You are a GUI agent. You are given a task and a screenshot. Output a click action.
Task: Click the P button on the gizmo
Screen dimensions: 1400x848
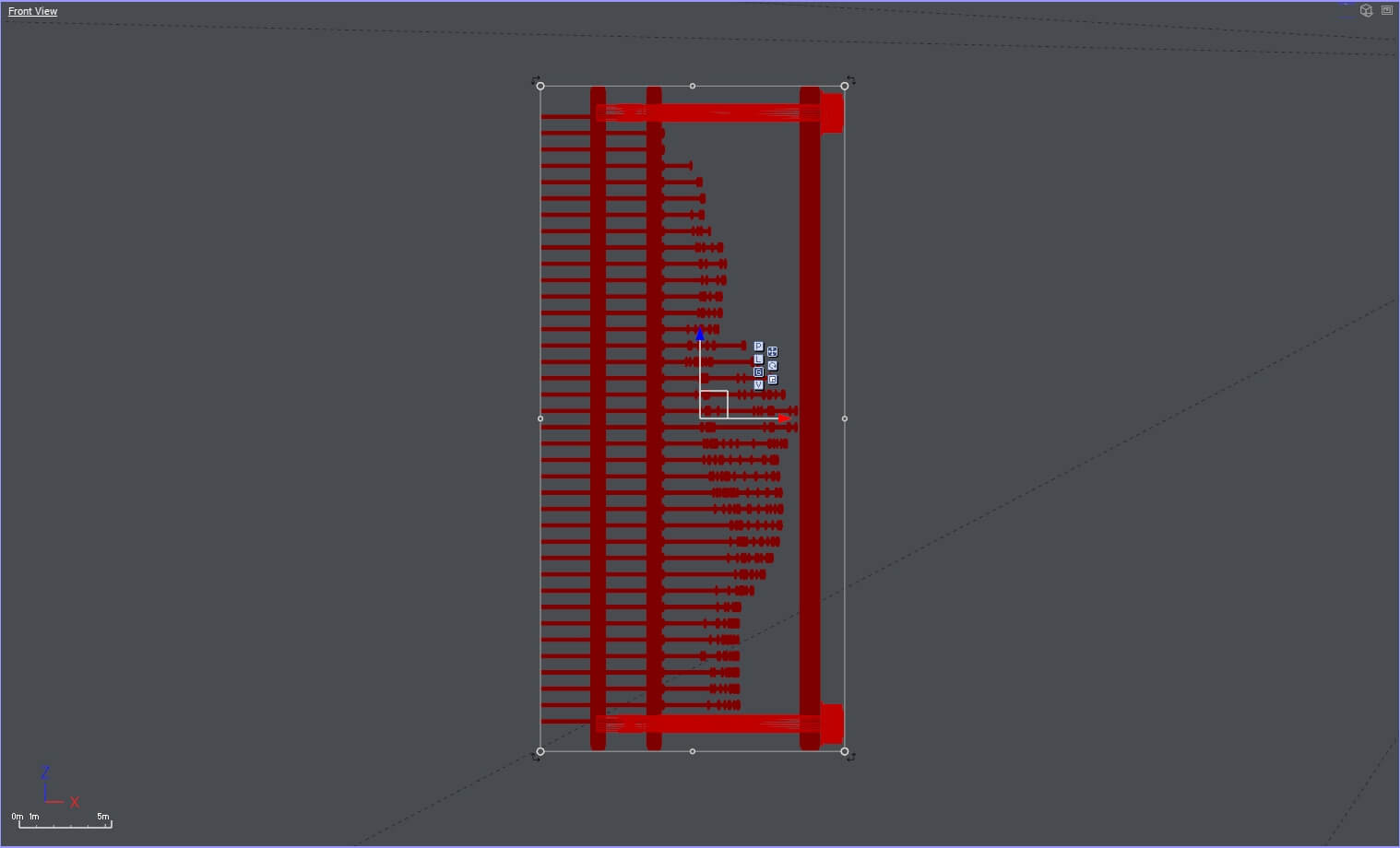click(758, 347)
